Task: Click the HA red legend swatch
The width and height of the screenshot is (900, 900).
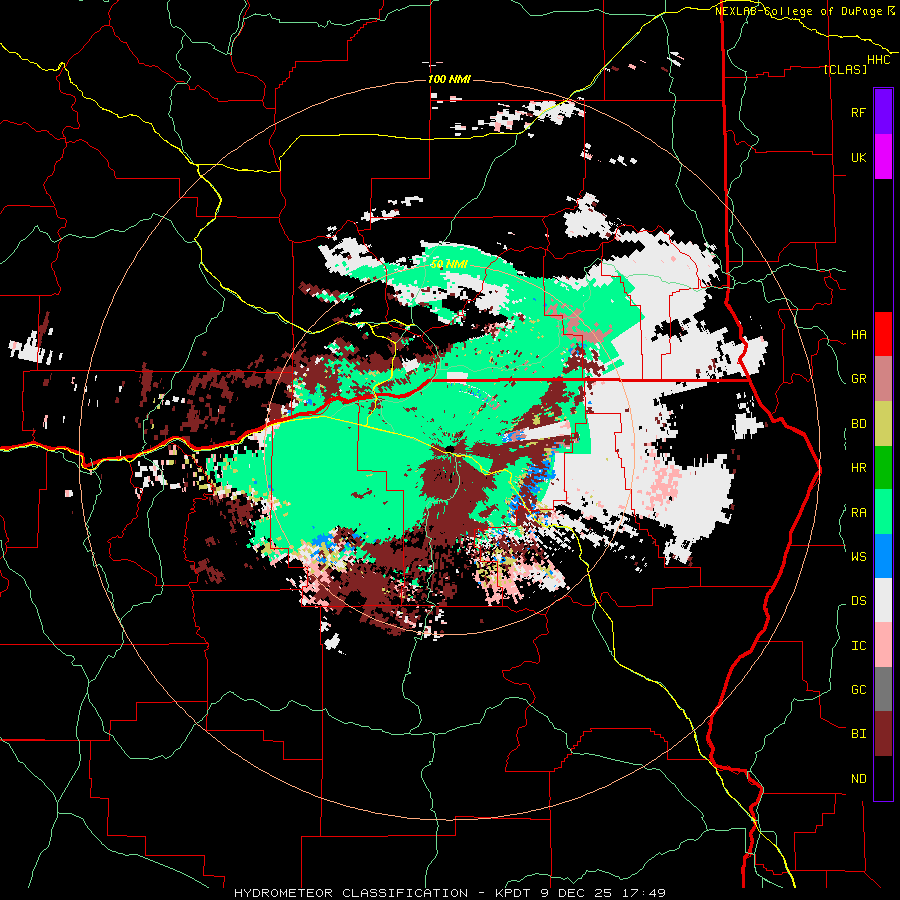Action: point(883,334)
